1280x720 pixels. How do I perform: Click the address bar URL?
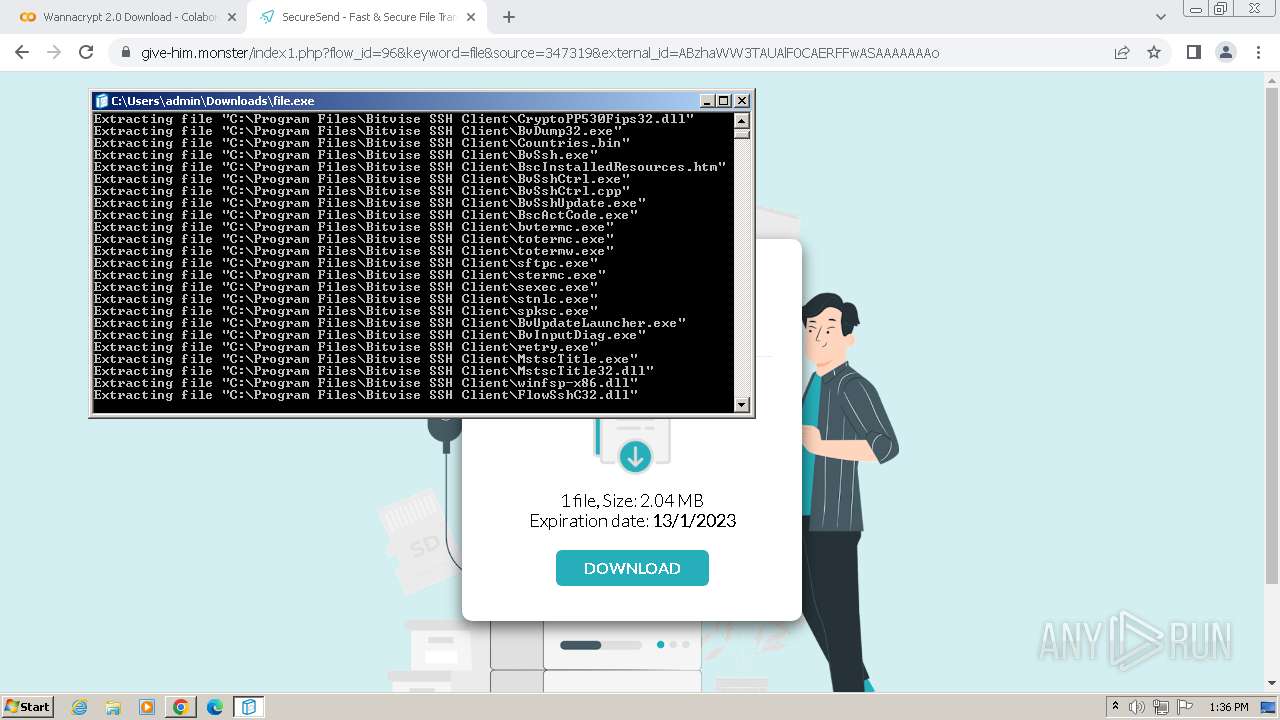540,52
